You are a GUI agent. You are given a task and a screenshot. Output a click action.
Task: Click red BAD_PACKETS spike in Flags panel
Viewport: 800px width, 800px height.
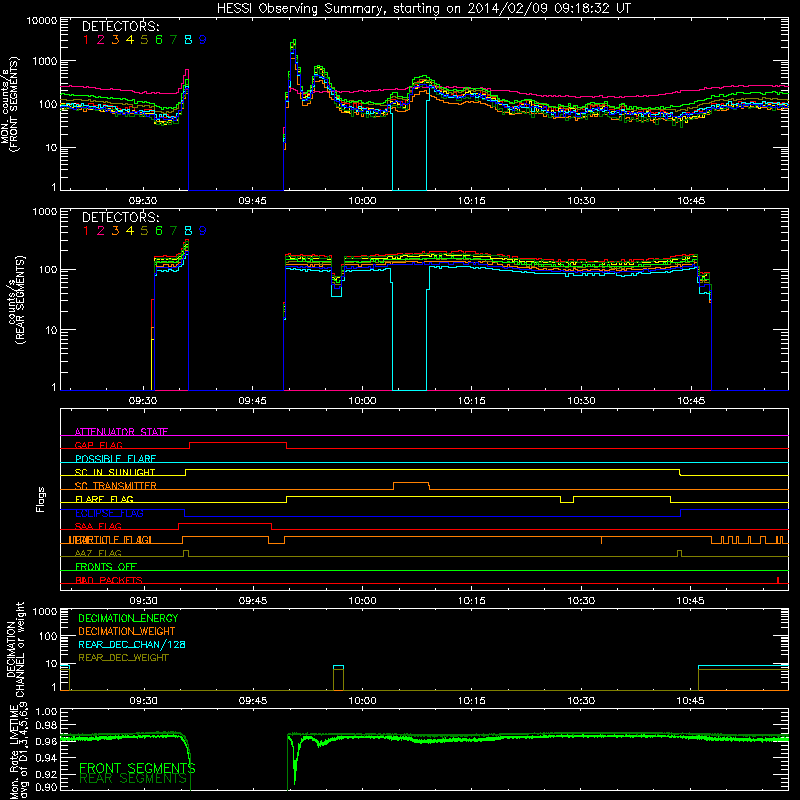(x=778, y=580)
